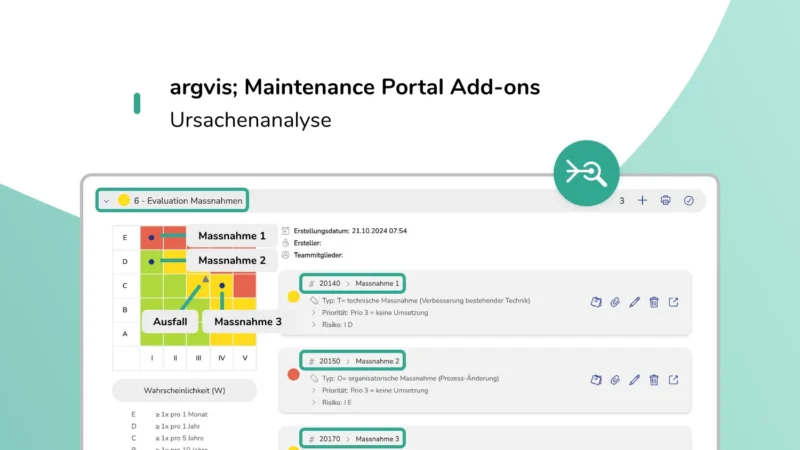This screenshot has width=800, height=450.
Task: Open attachments paperclip for Massnahme 1
Action: pyautogui.click(x=615, y=302)
